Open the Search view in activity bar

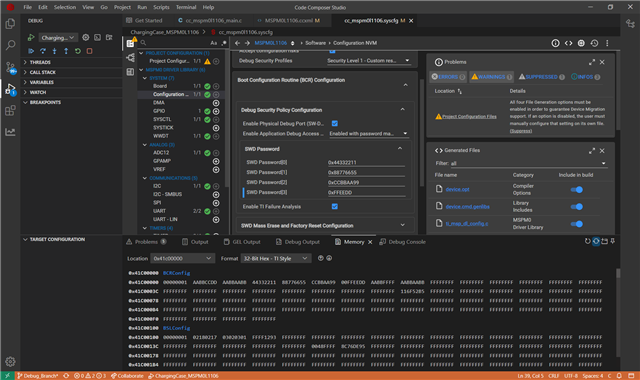10,45
